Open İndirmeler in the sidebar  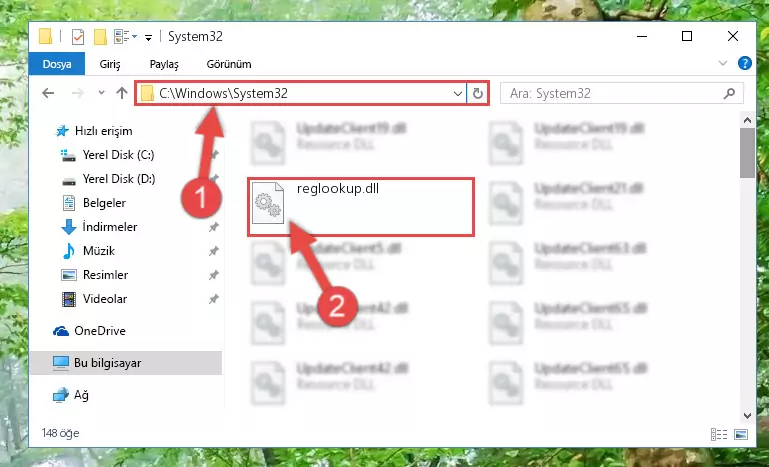[110, 227]
